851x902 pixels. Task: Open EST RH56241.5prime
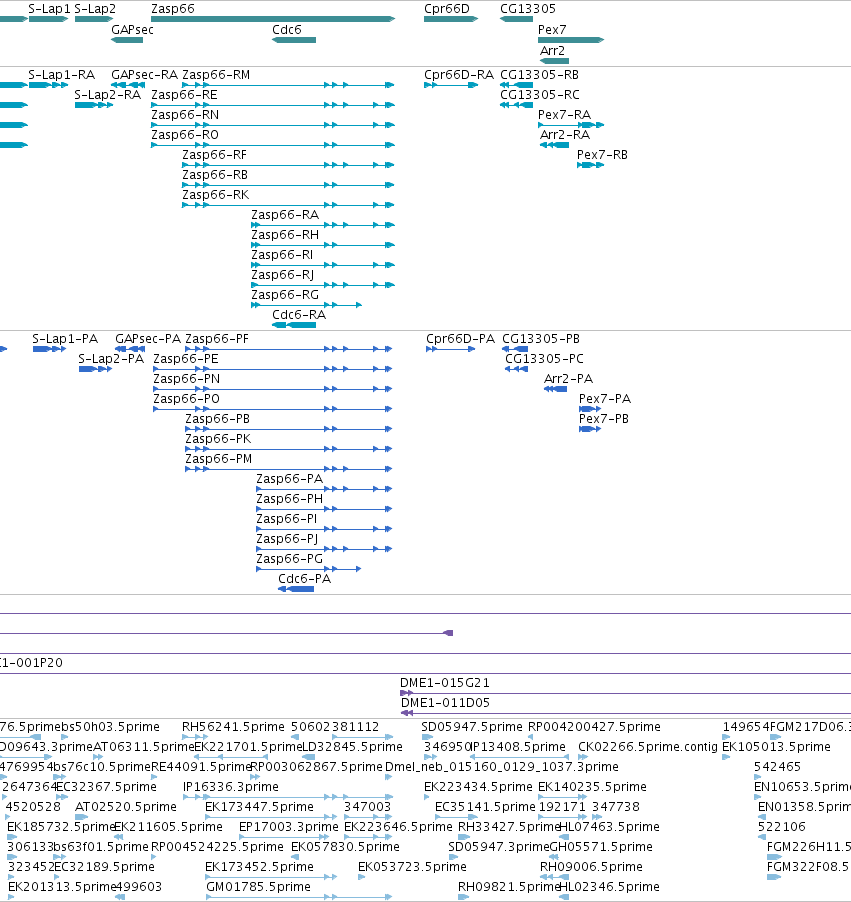tap(233, 727)
